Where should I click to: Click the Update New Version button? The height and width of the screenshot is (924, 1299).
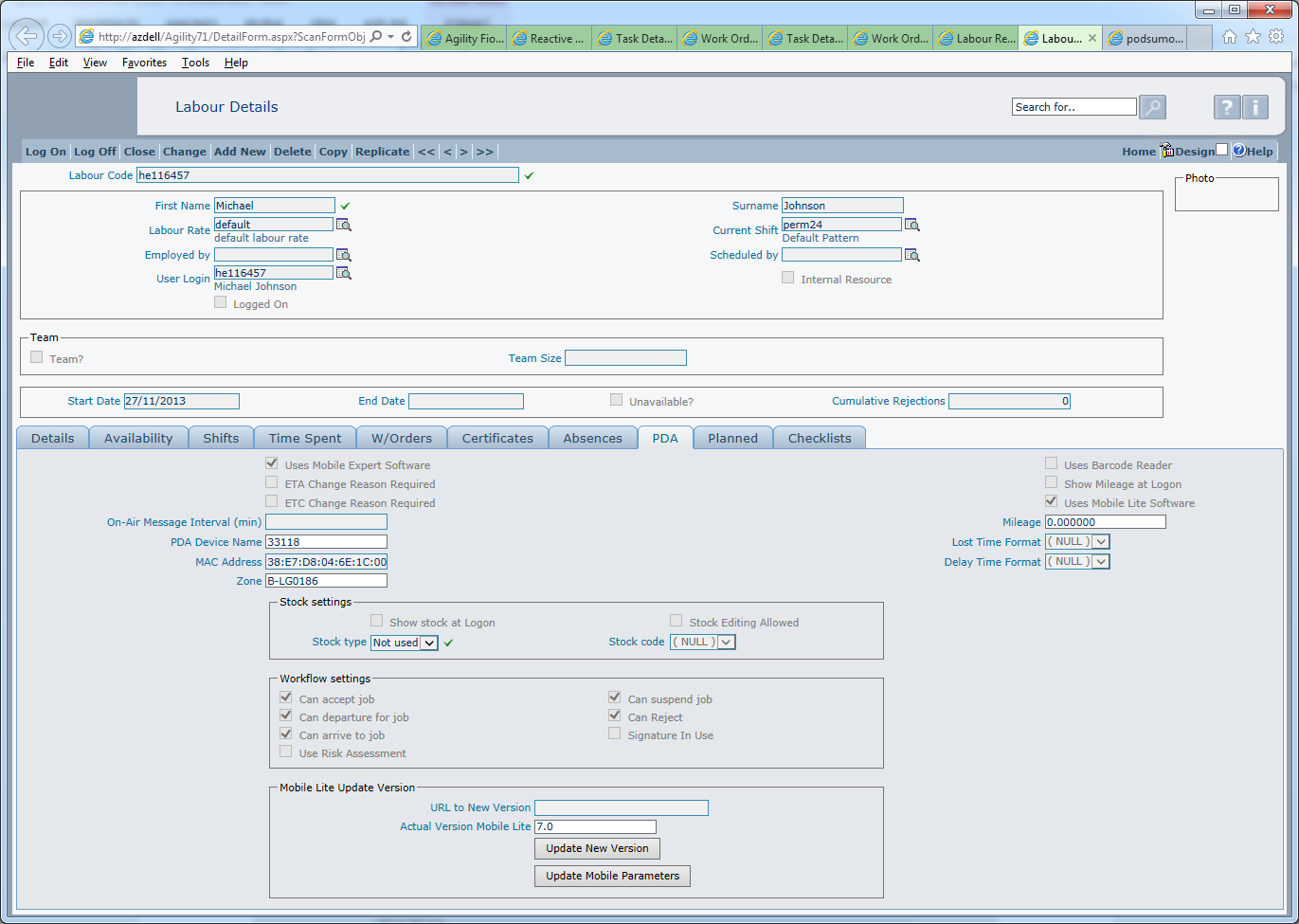tap(597, 848)
